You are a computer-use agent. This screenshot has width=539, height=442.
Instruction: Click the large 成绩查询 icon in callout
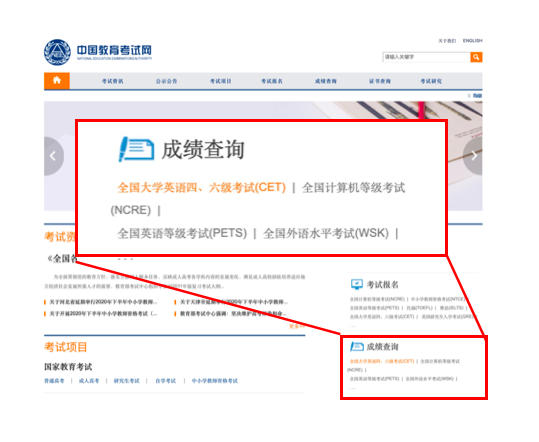tap(136, 149)
